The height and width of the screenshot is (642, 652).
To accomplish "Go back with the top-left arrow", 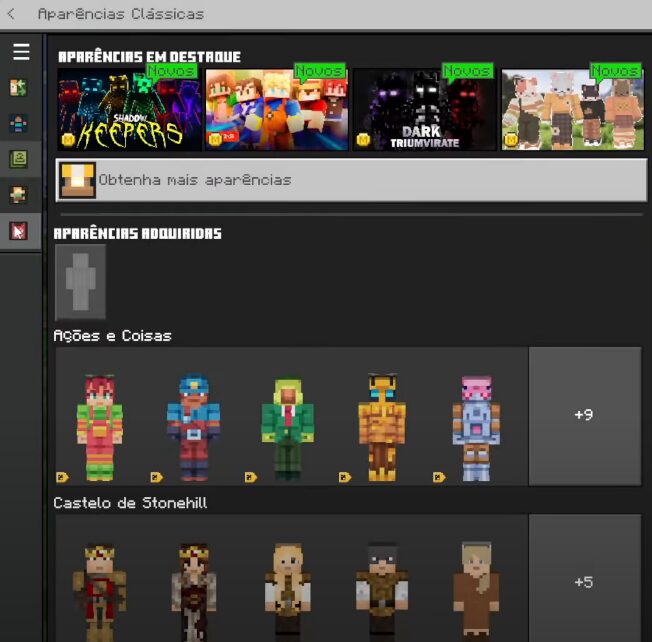I will coord(11,14).
